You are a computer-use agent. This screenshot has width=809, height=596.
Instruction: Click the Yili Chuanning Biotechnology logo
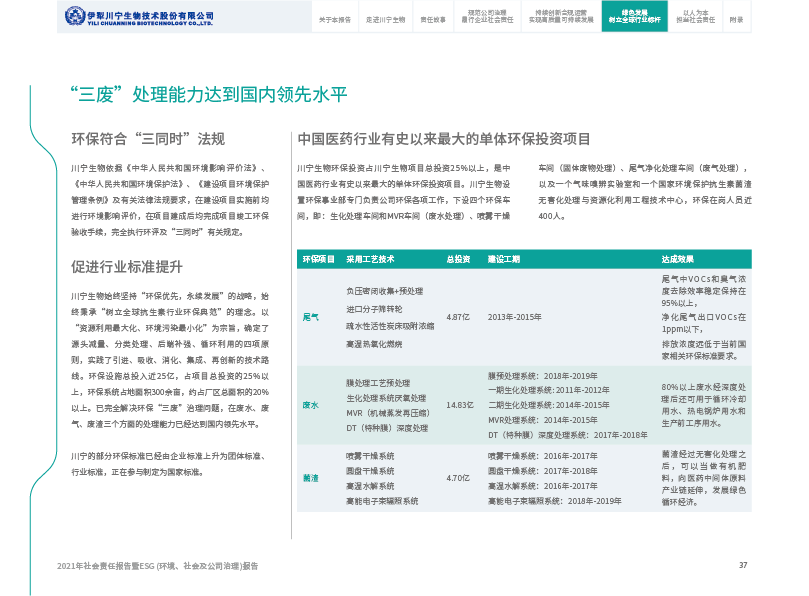(139, 17)
